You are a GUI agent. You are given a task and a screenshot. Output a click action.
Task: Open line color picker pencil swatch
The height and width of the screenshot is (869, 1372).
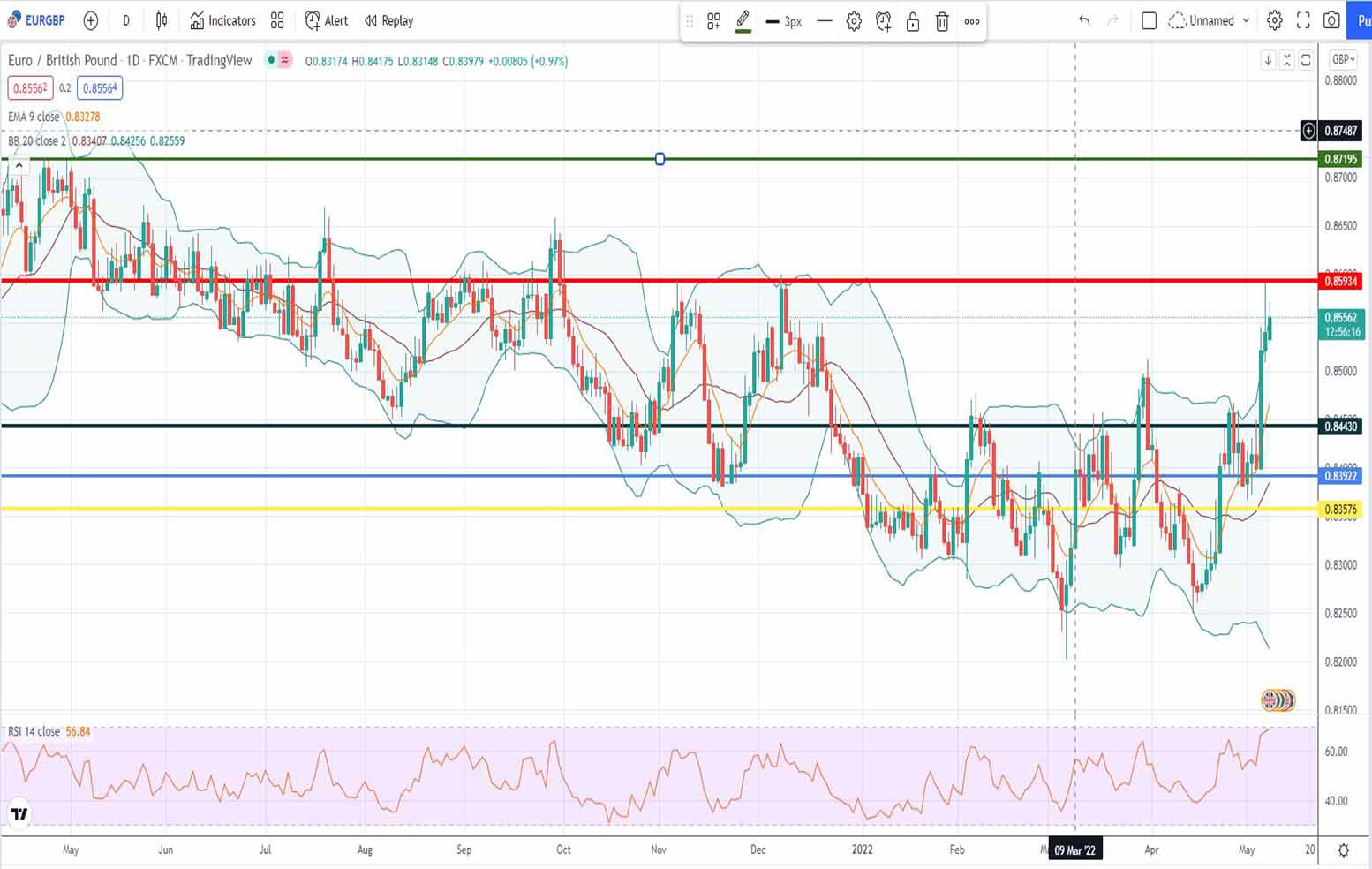pos(743,21)
